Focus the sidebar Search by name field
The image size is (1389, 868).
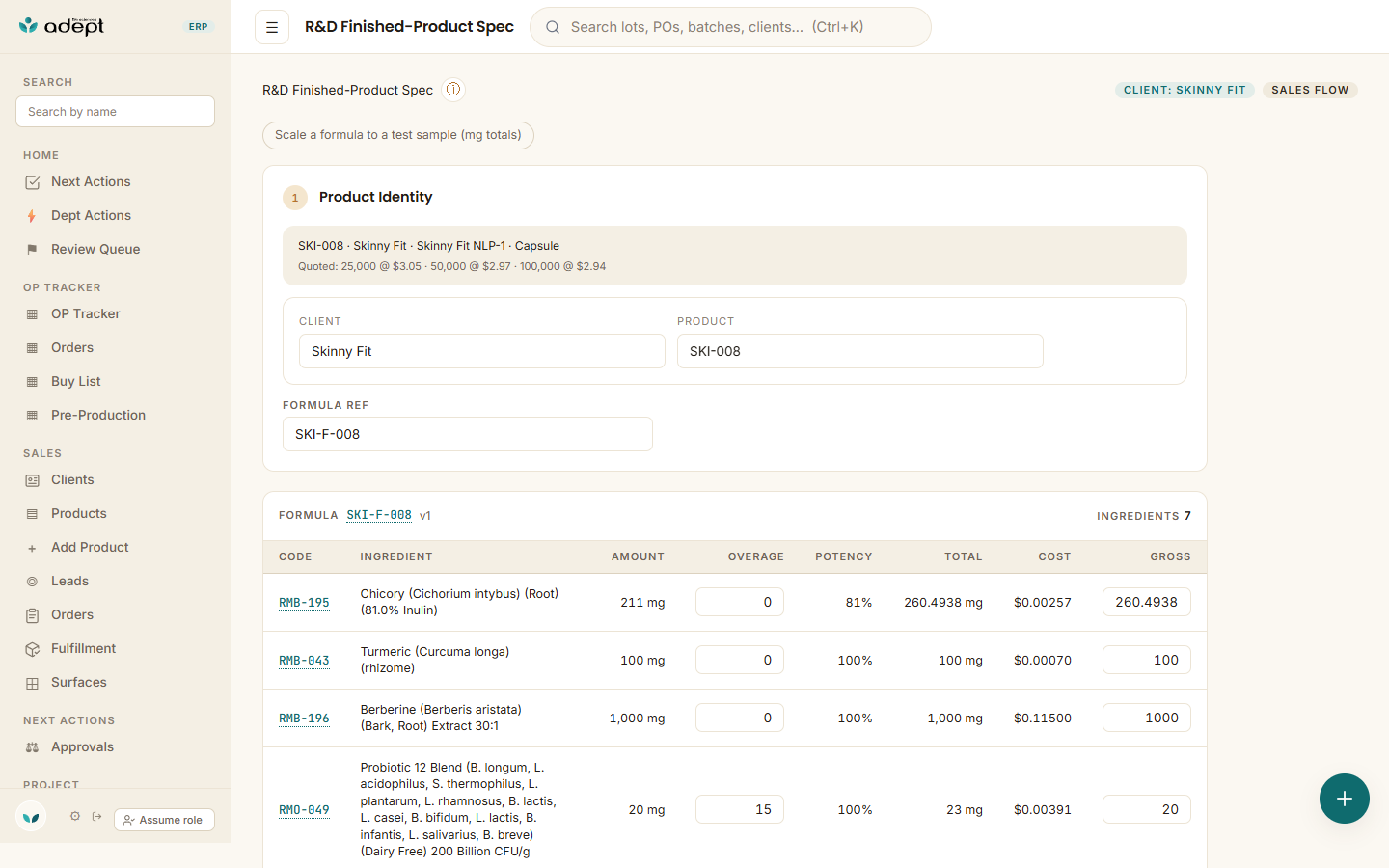pyautogui.click(x=116, y=111)
